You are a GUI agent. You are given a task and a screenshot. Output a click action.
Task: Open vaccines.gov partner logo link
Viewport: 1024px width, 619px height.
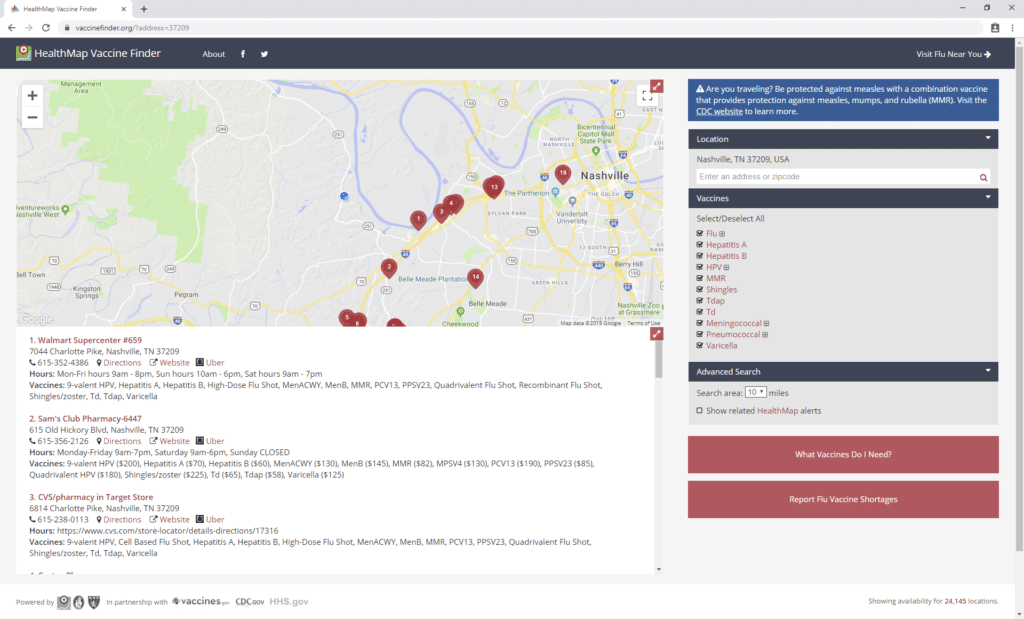(x=200, y=601)
